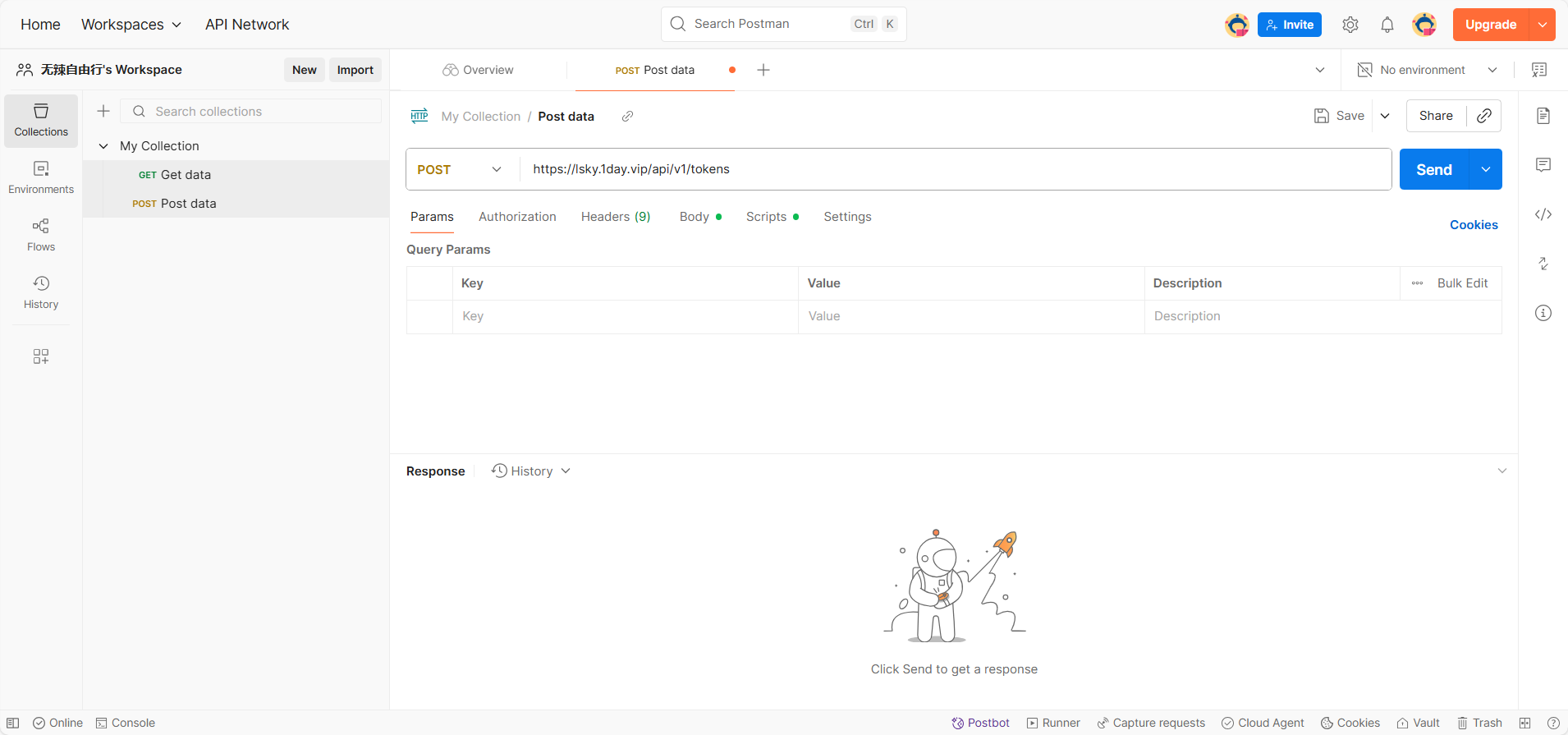Open the request comments icon
Image resolution: width=1568 pixels, height=735 pixels.
coord(1543,165)
